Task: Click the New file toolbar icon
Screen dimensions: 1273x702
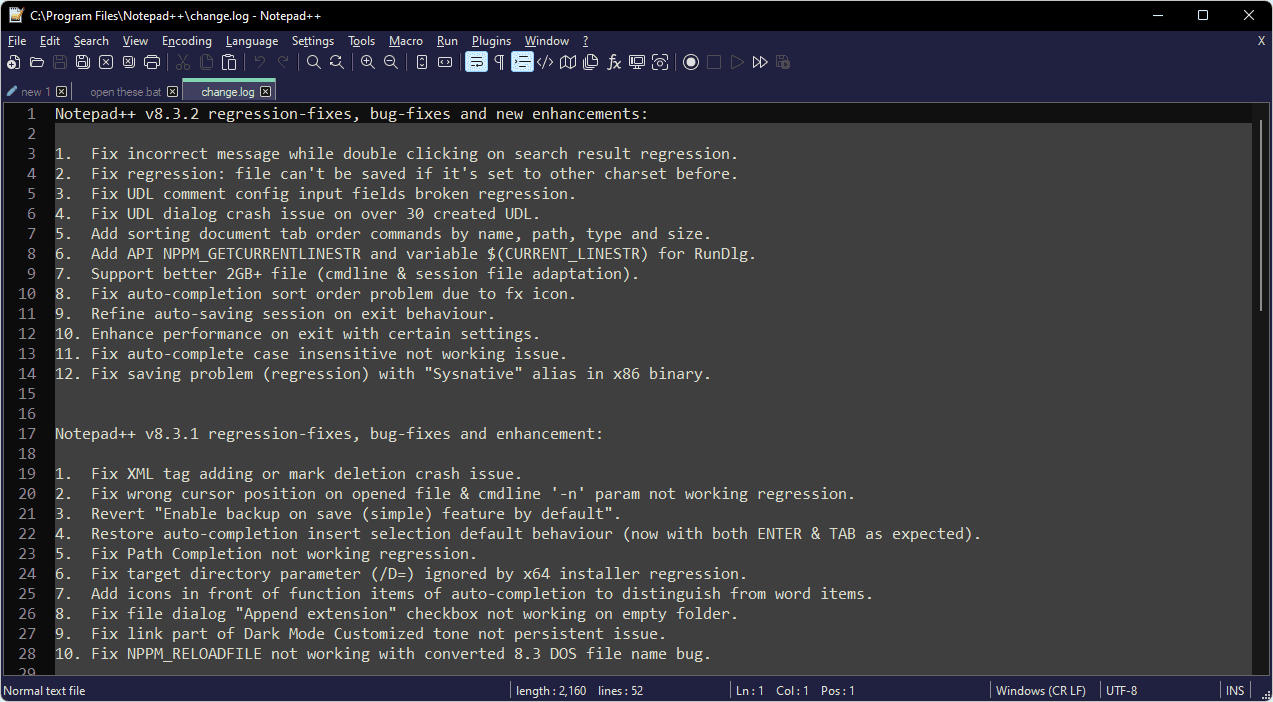Action: pos(13,62)
